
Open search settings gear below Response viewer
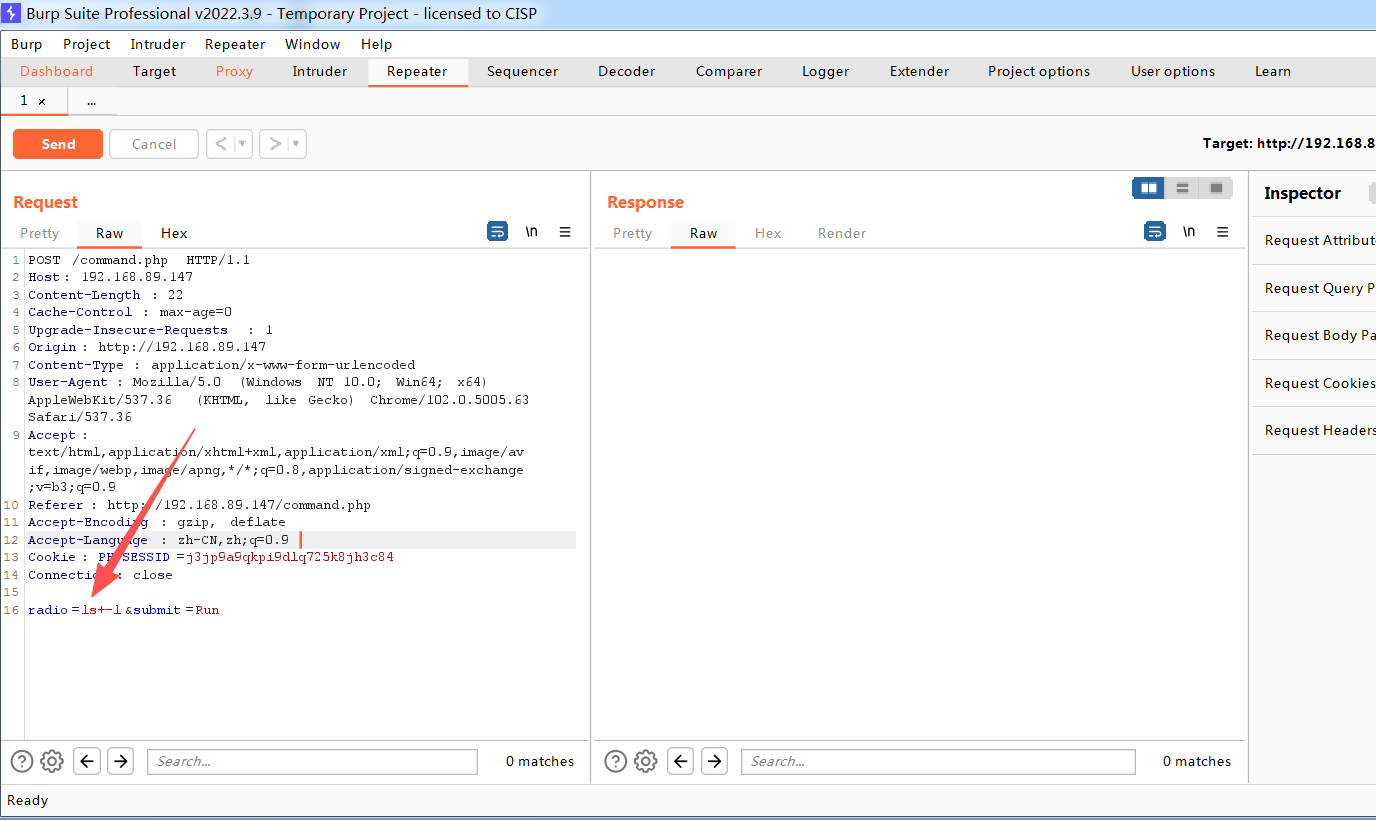[646, 761]
